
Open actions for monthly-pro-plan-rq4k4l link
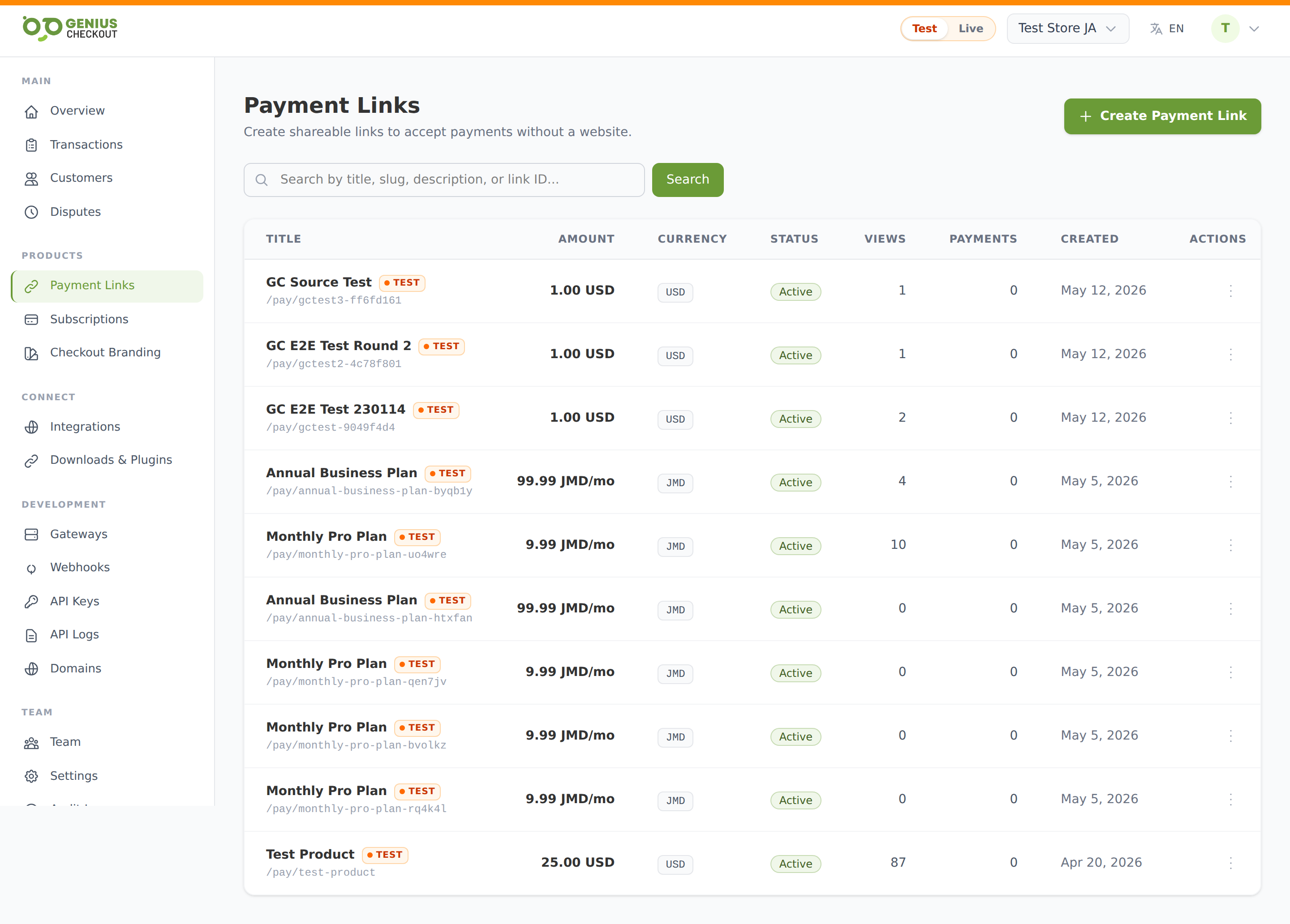point(1230,800)
